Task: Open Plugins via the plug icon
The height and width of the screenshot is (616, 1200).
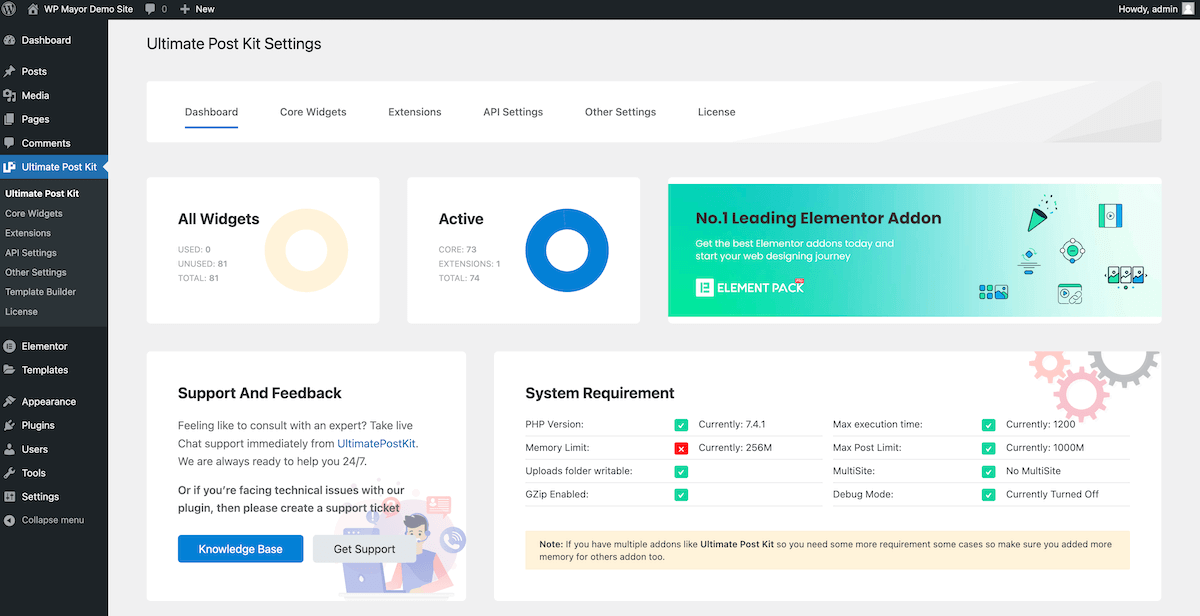Action: click(x=10, y=425)
